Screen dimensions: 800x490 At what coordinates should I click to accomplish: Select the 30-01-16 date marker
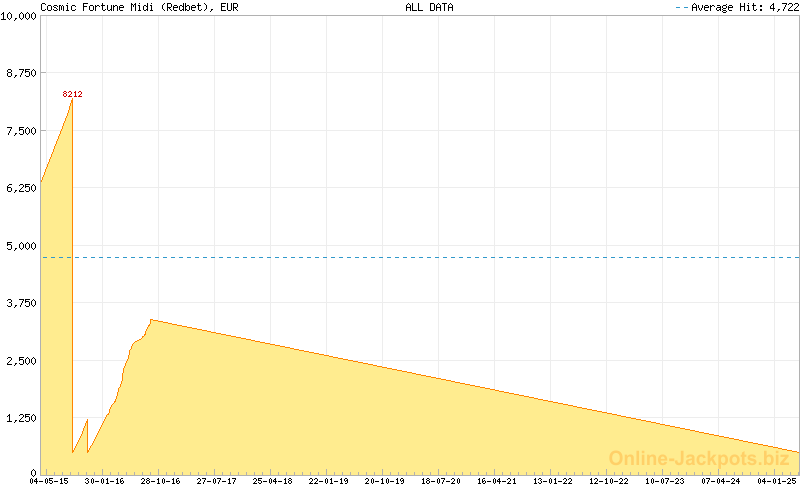(x=104, y=481)
